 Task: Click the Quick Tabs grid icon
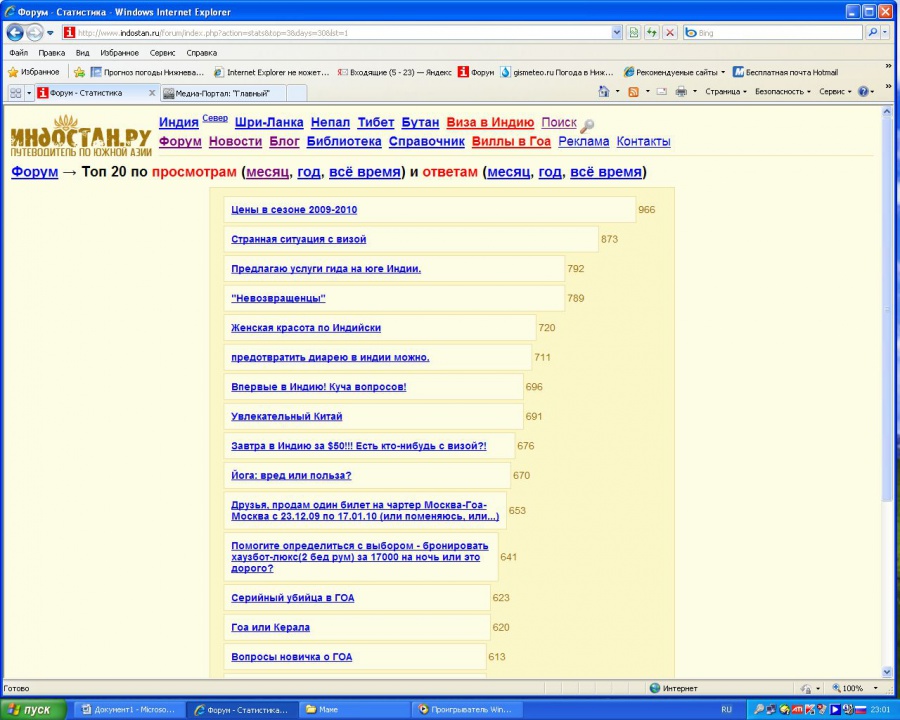coord(16,93)
